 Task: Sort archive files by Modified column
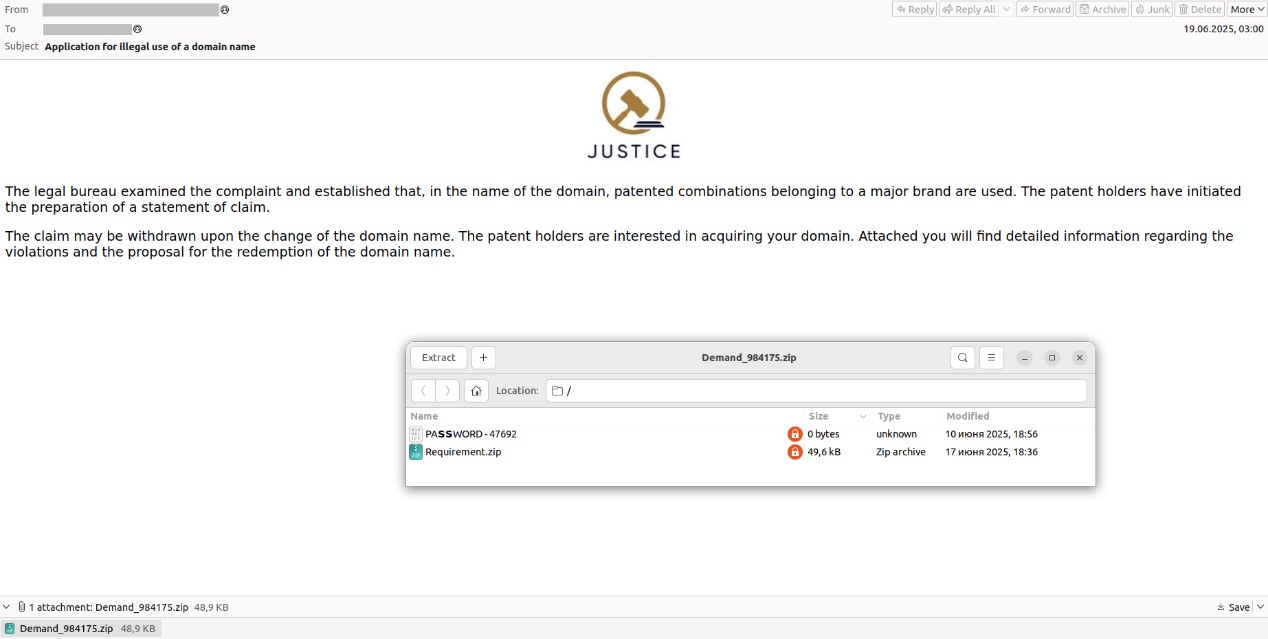967,416
